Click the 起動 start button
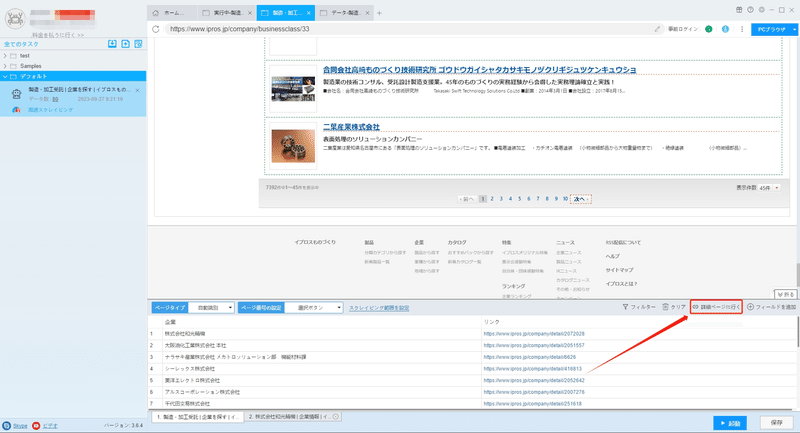Viewport: 800px width, 433px height. click(730, 423)
